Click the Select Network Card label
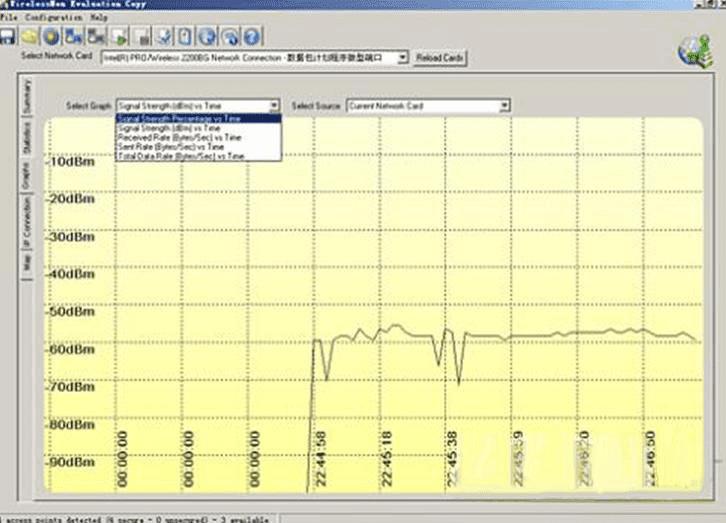Screen dimensions: 726x523 click(x=56, y=56)
